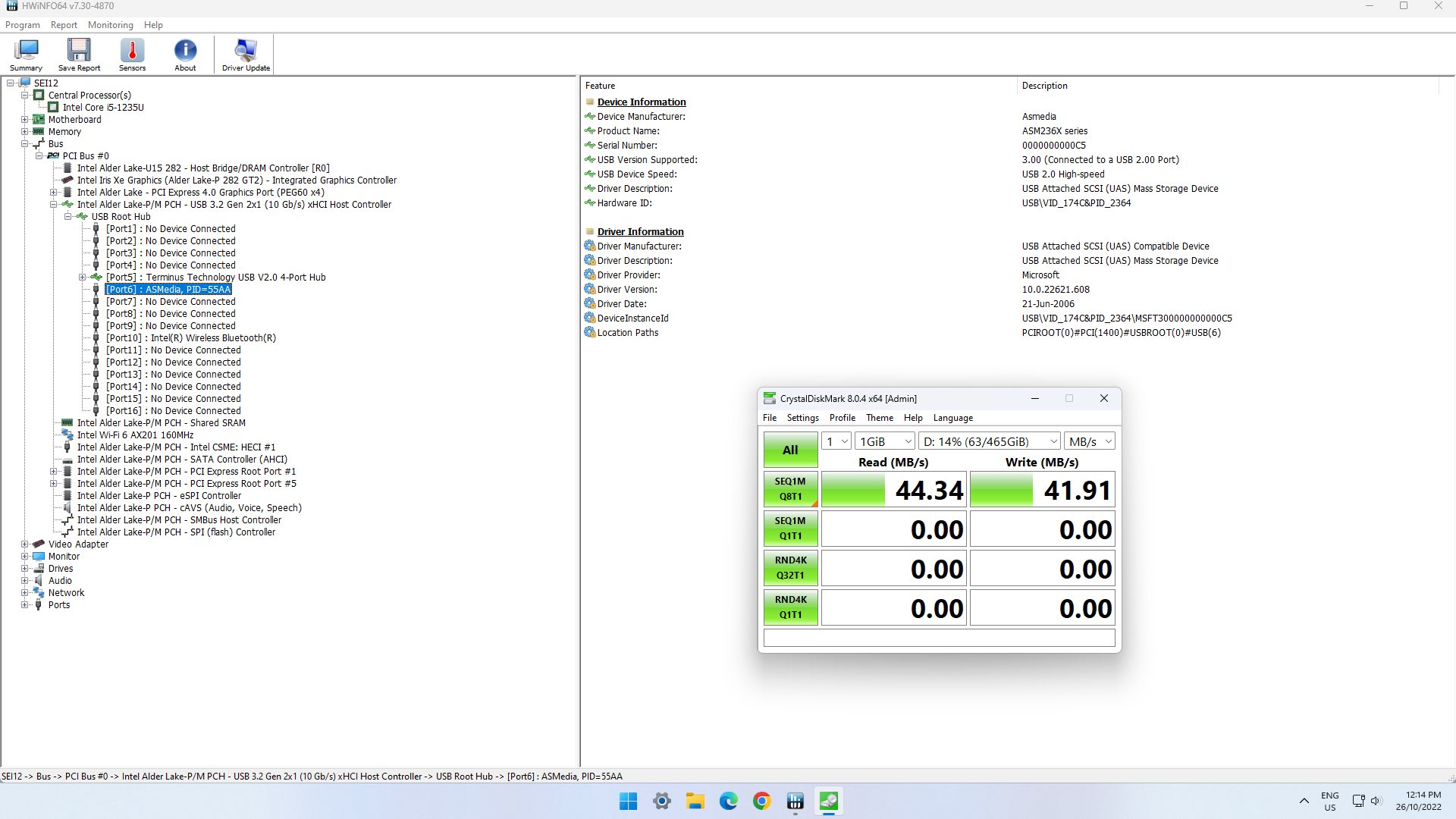Switch to HWiNFO taskbar icon
1456x819 pixels.
[x=795, y=802]
